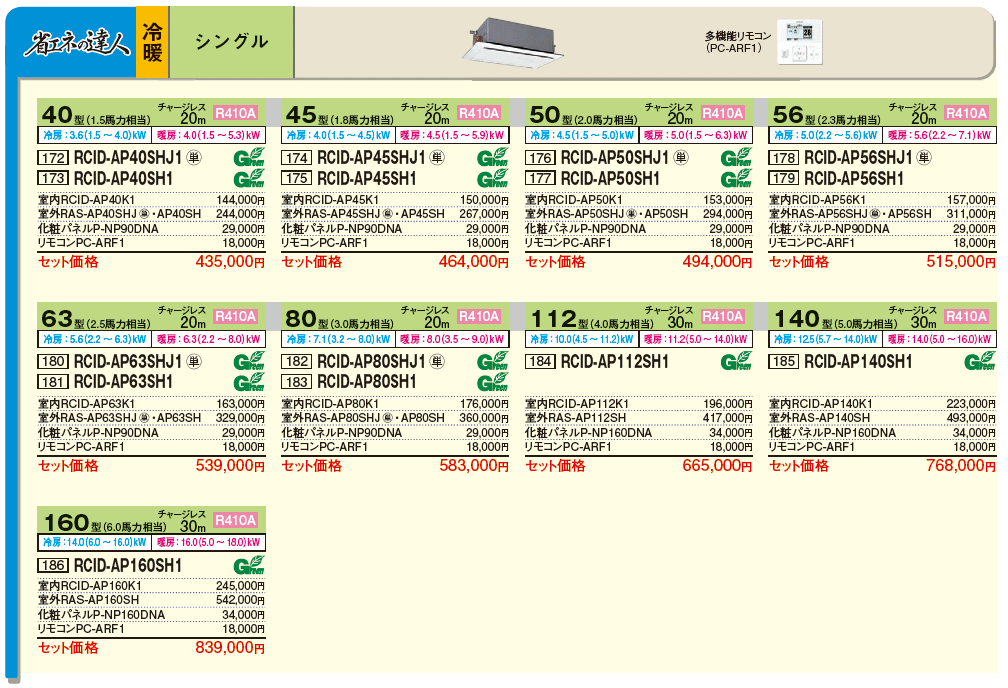Click the circled 単 mark after RCID-AP56SHJ1
The image size is (1008, 688).
pos(924,158)
